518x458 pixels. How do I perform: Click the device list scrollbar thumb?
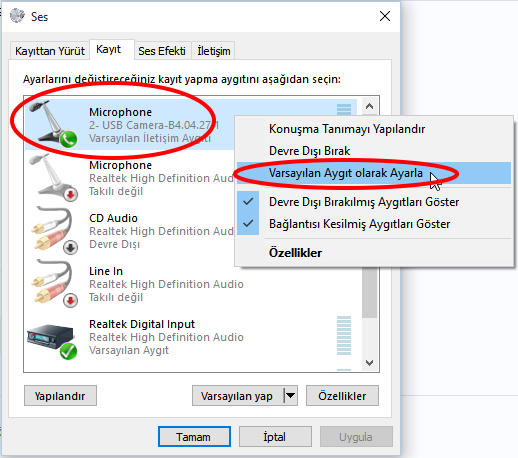pyautogui.click(x=369, y=292)
